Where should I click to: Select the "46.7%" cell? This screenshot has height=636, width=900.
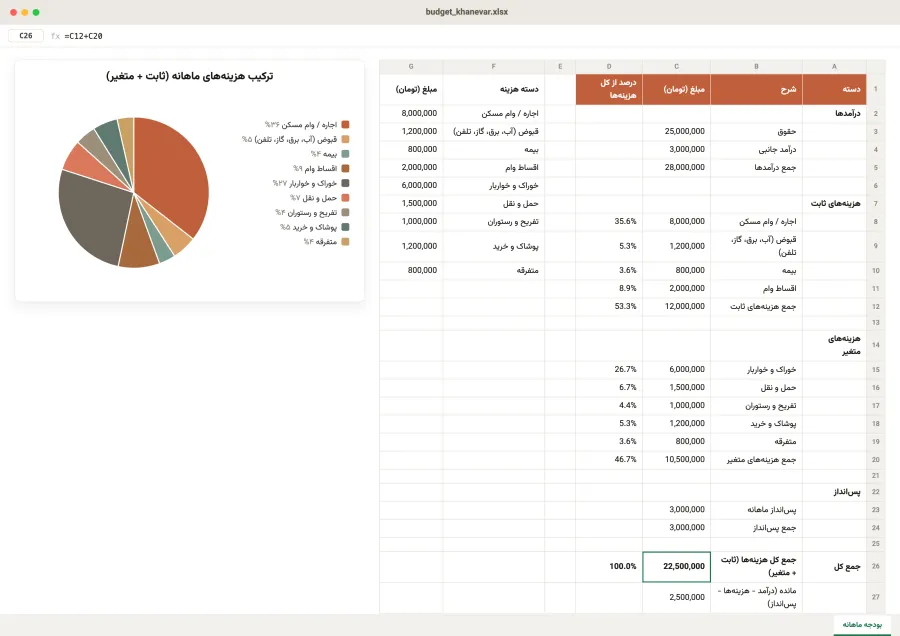609,460
